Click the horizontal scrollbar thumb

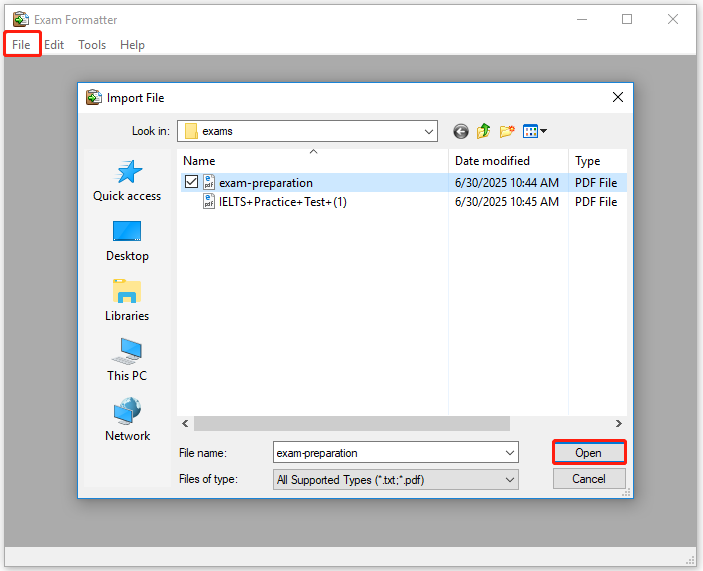(352, 424)
